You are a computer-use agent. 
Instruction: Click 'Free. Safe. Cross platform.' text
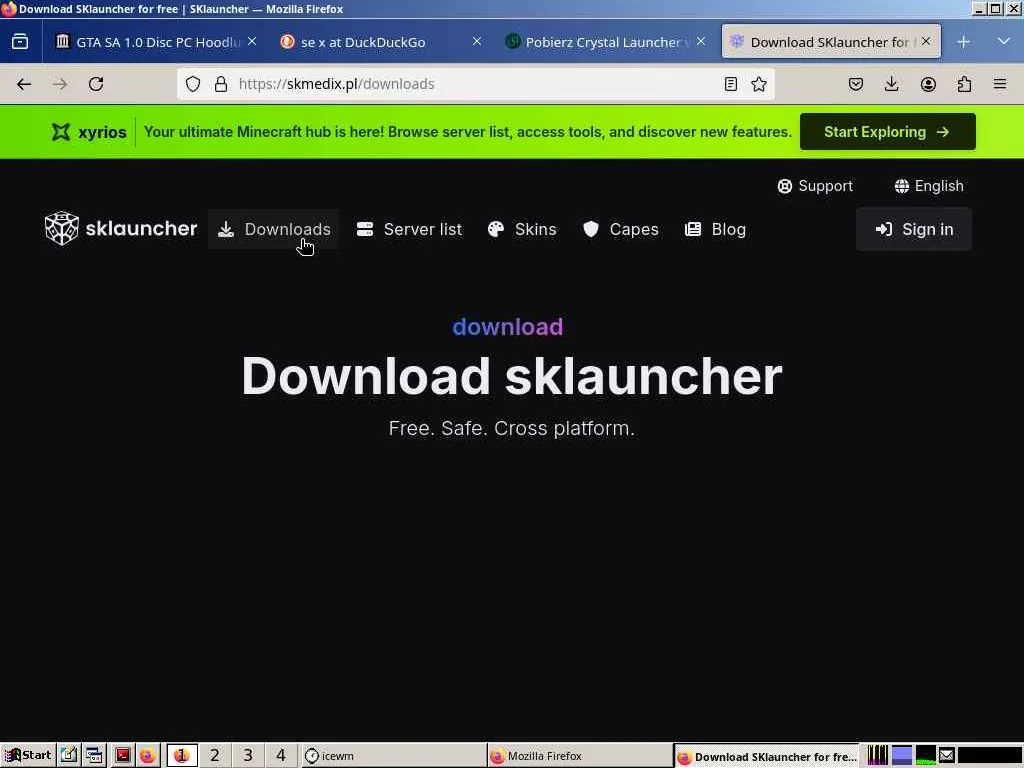[x=511, y=428]
